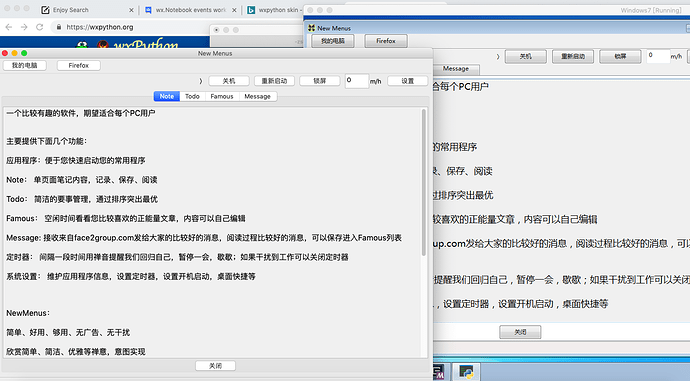Click the New Menus window icon in Windows title bar
The height and width of the screenshot is (381, 690).
tap(312, 28)
